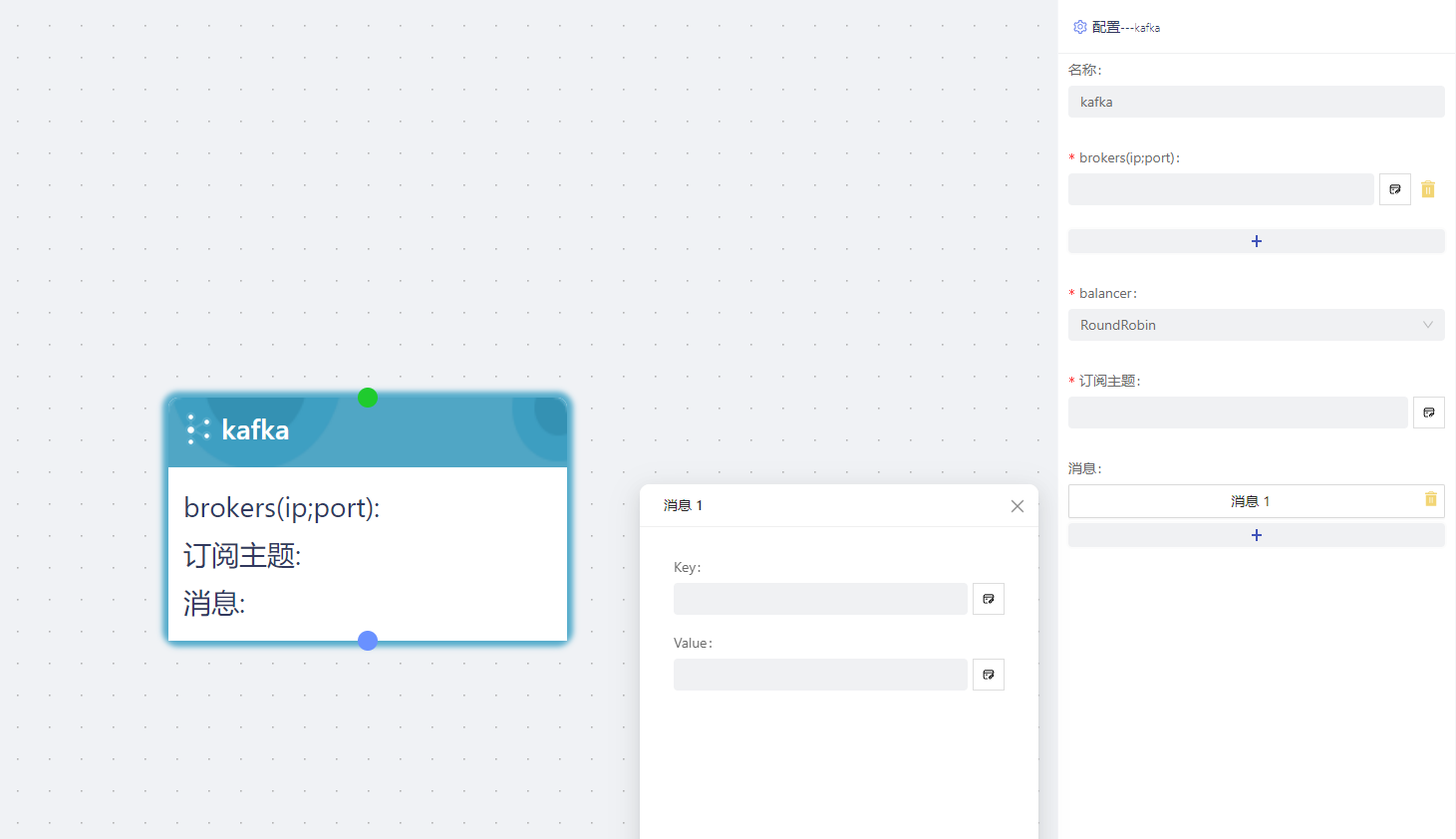
Task: Open variable picker next to 订阅主题 field
Action: pos(1429,413)
